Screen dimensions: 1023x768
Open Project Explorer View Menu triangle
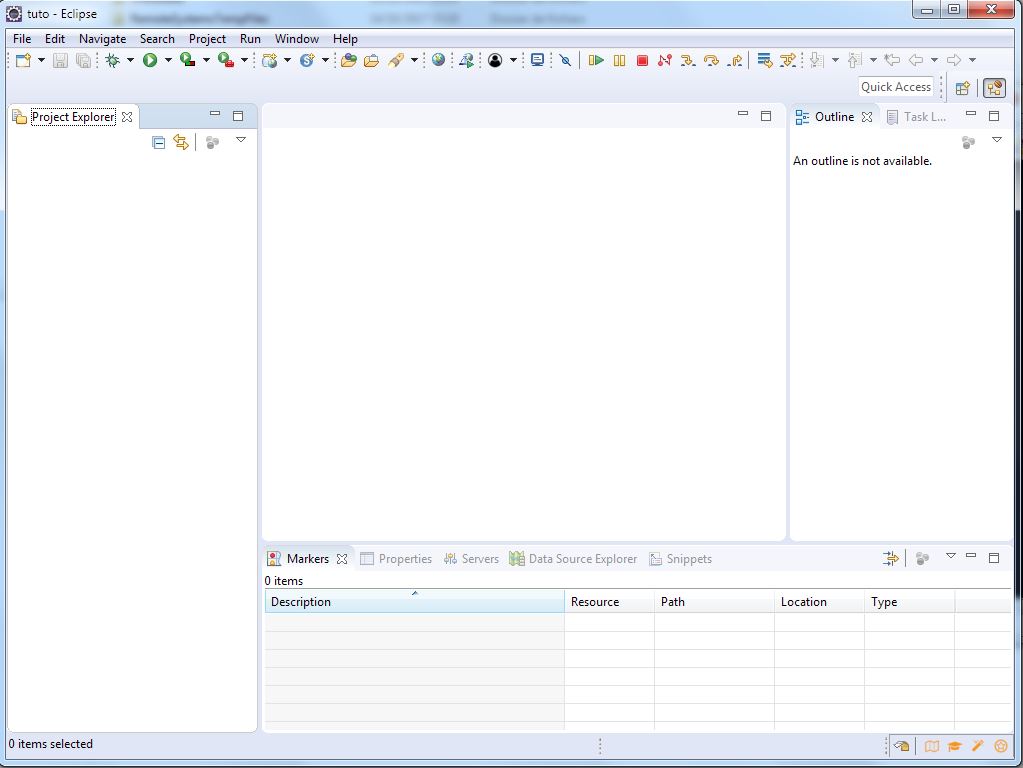(x=241, y=140)
